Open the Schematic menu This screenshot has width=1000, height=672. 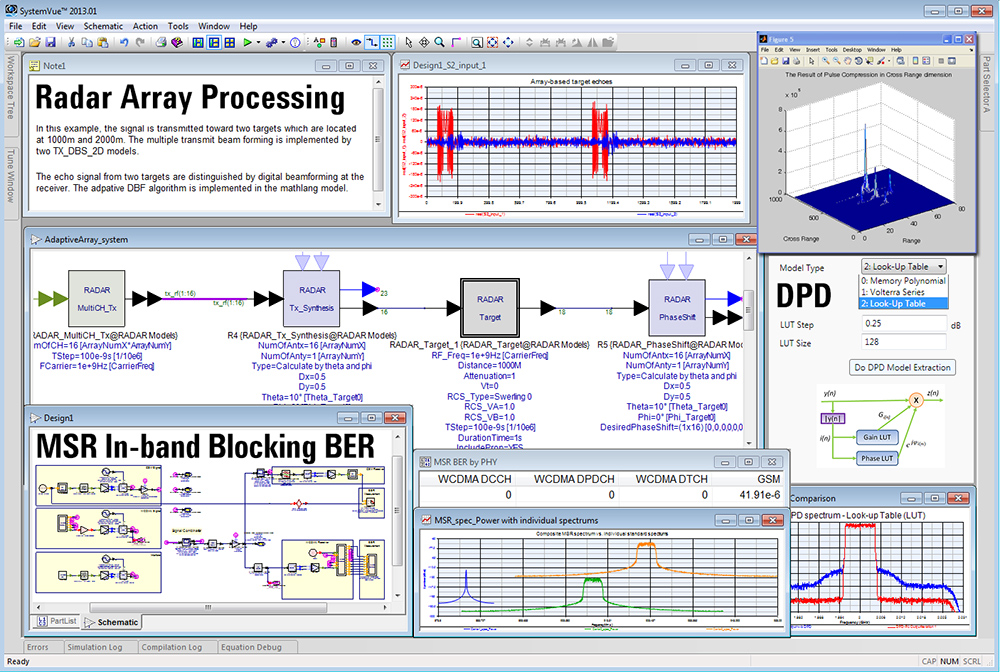coord(104,25)
